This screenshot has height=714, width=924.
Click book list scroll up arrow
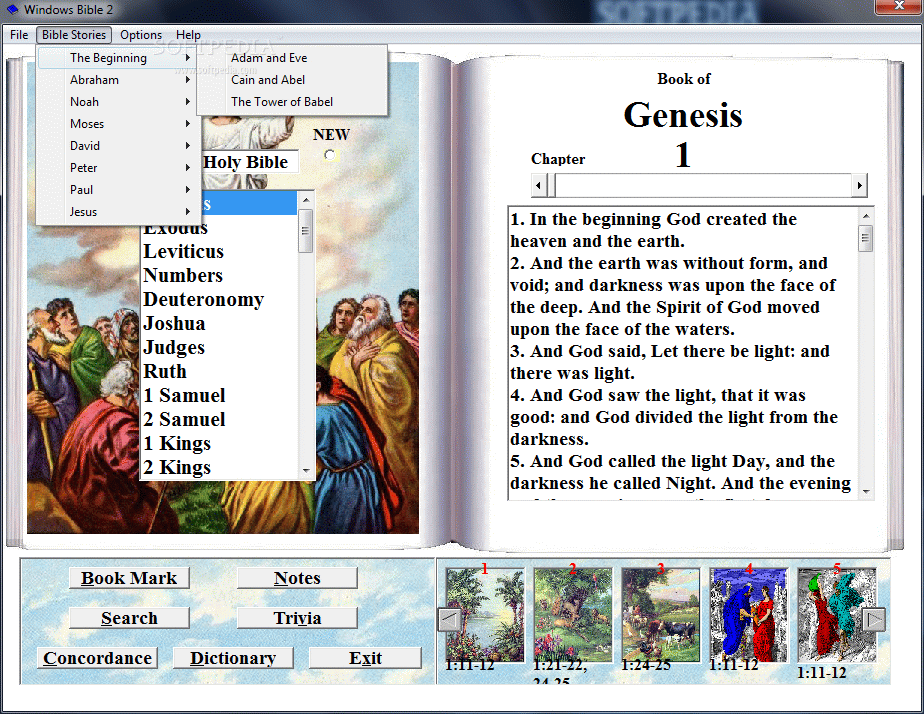coord(306,200)
